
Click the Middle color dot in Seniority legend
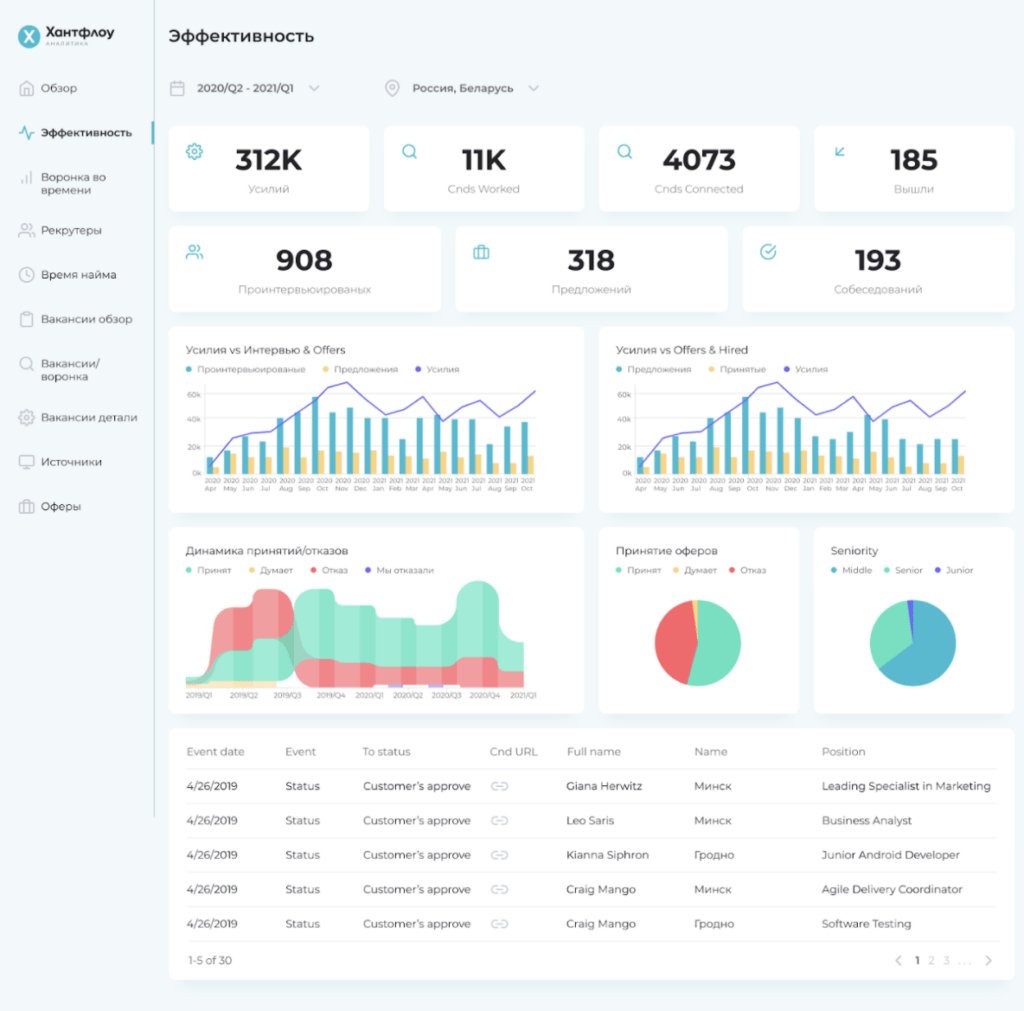click(834, 570)
